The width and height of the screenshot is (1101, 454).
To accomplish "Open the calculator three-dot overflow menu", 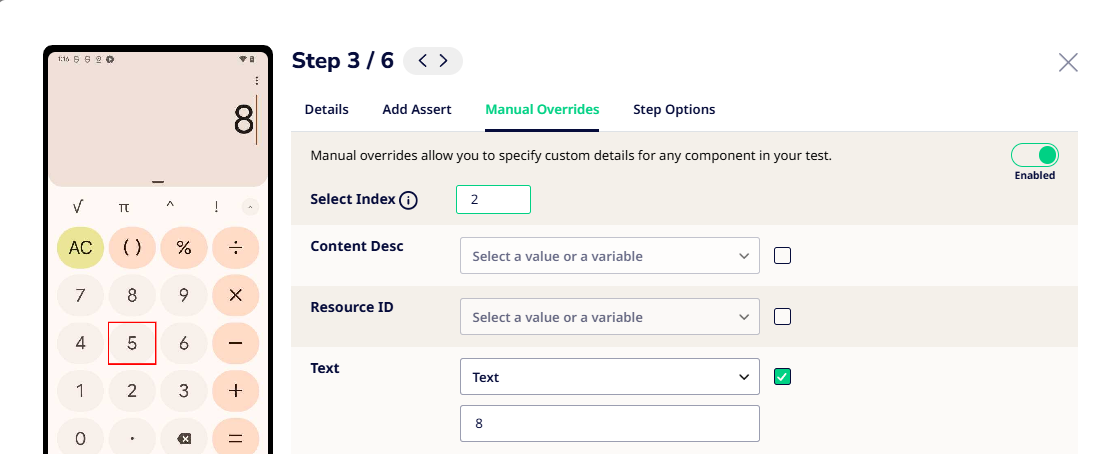I will pos(257,80).
